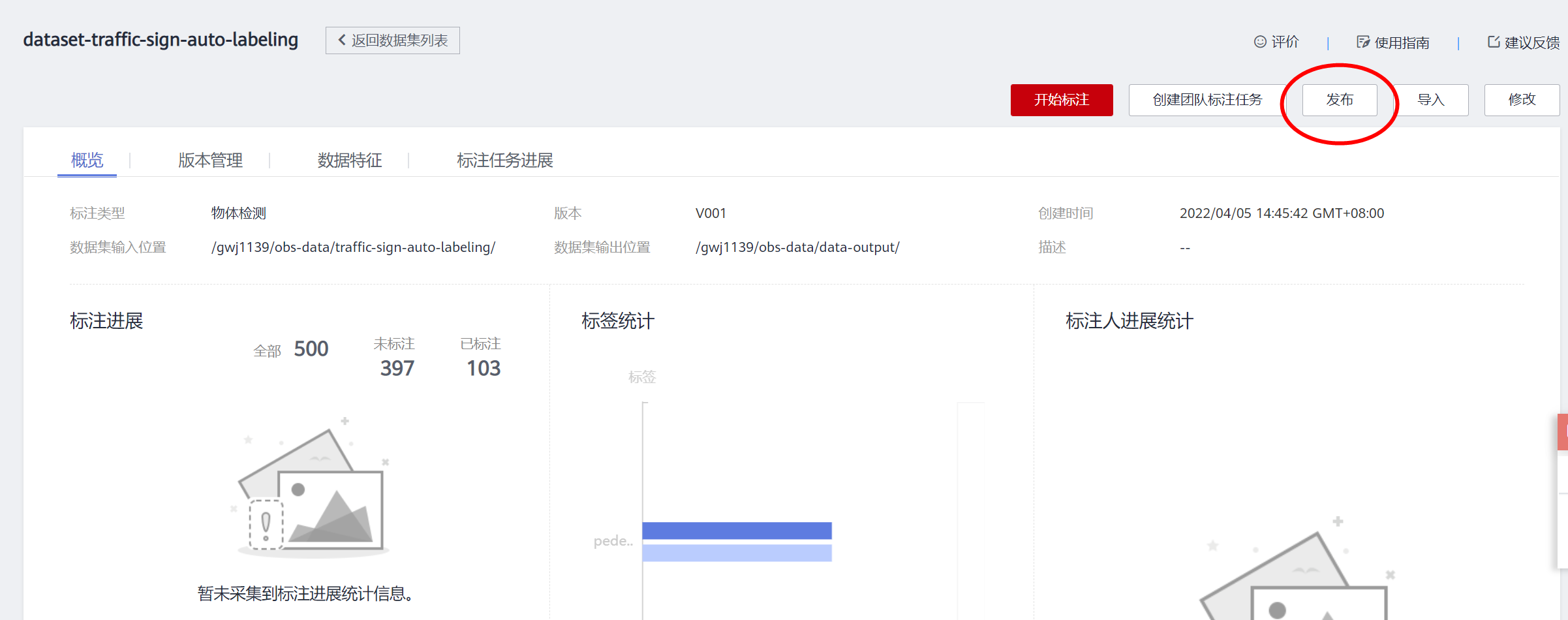Click the 导入 button
The image size is (1568, 620).
point(1431,100)
